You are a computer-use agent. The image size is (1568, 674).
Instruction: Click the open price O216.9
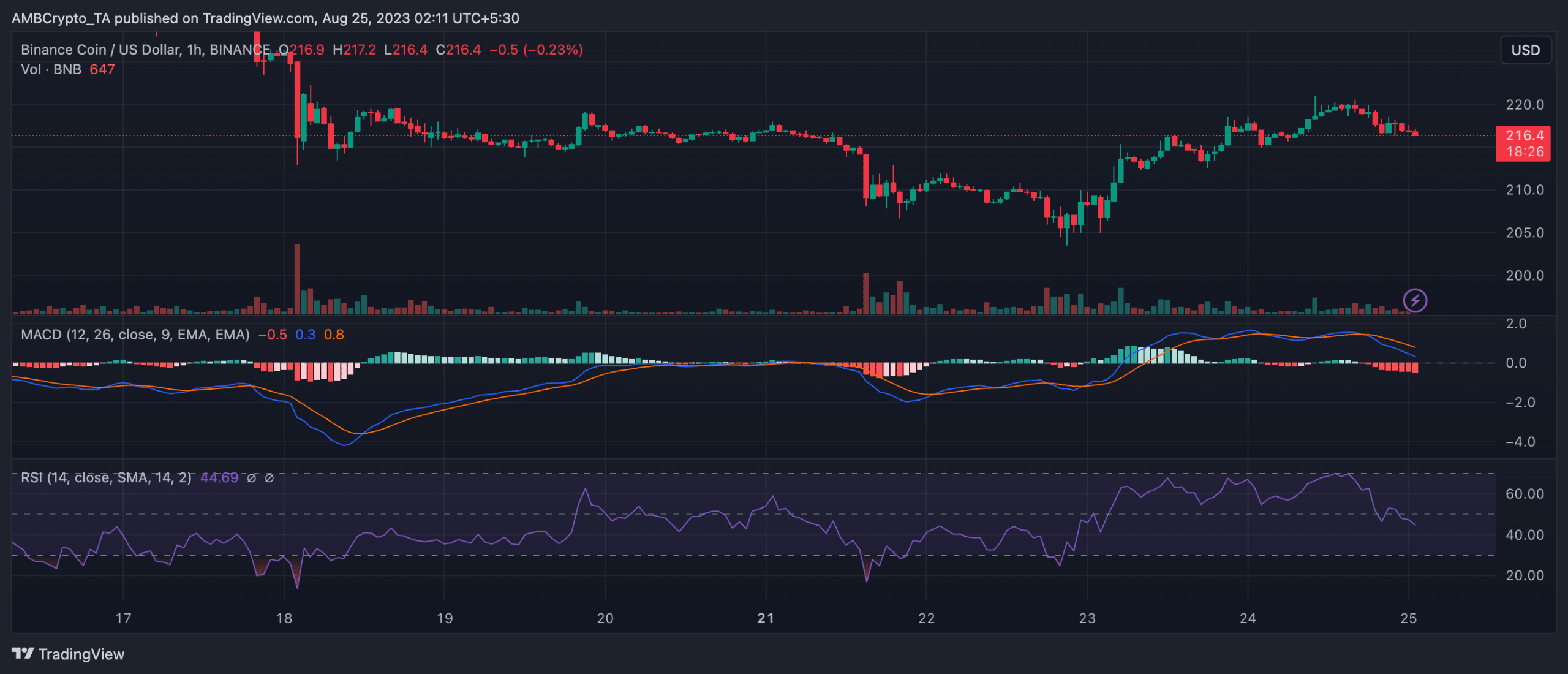point(301,50)
